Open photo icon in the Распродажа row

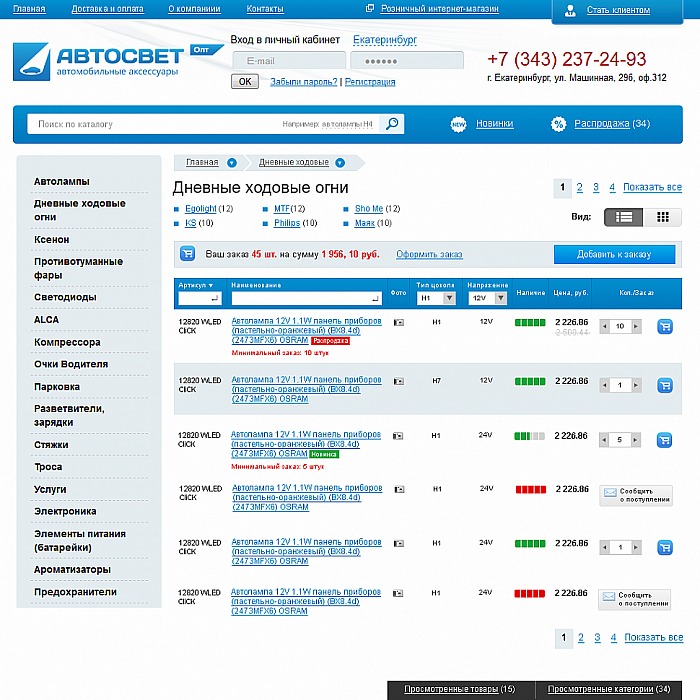point(399,322)
